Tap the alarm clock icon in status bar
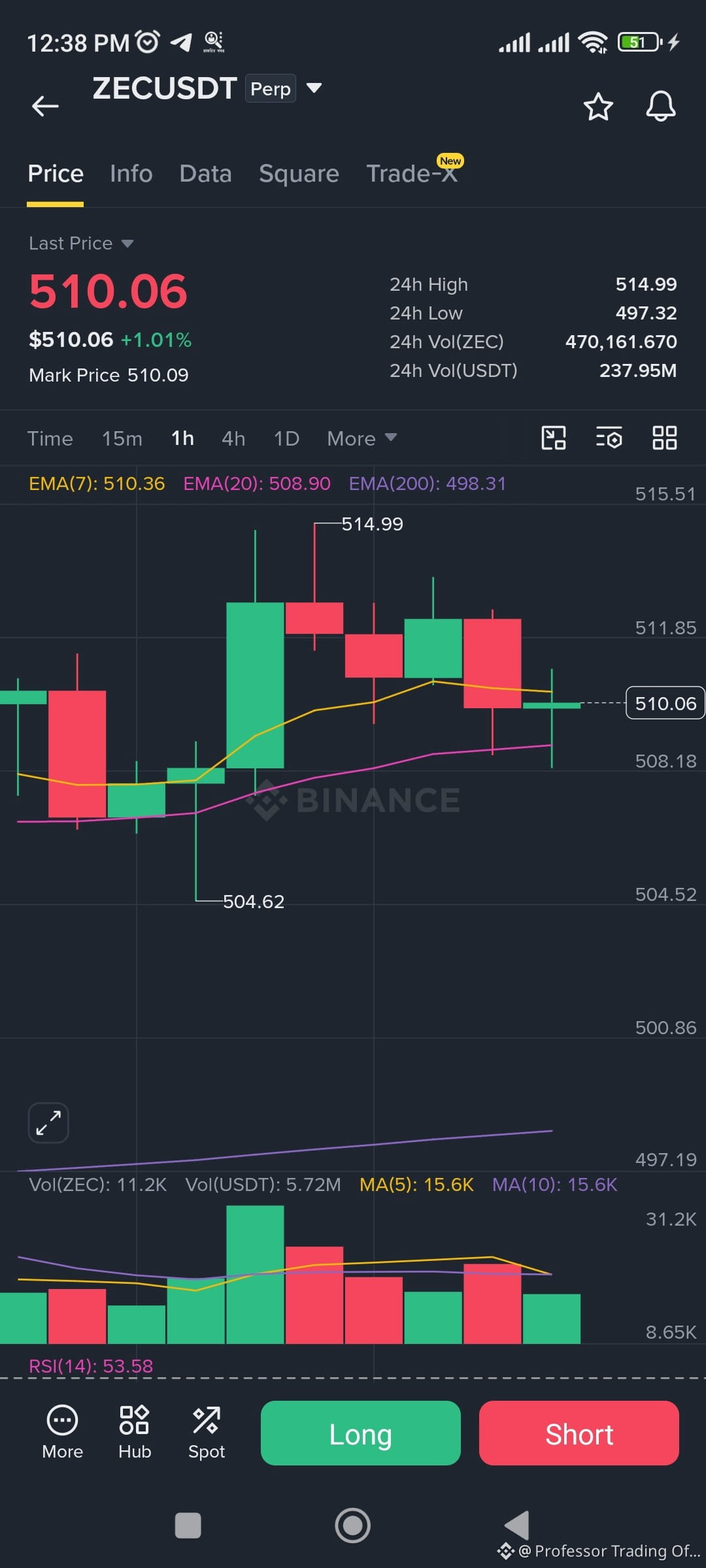This screenshot has height=1568, width=706. pos(148,42)
